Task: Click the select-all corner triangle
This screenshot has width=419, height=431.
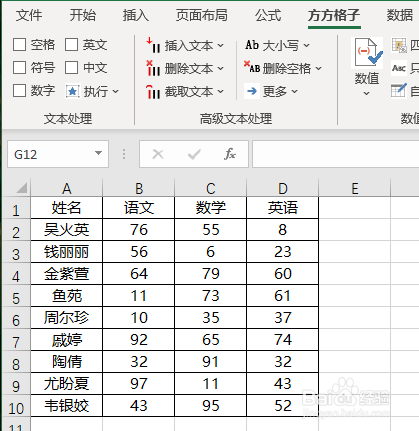Action: pos(22,188)
